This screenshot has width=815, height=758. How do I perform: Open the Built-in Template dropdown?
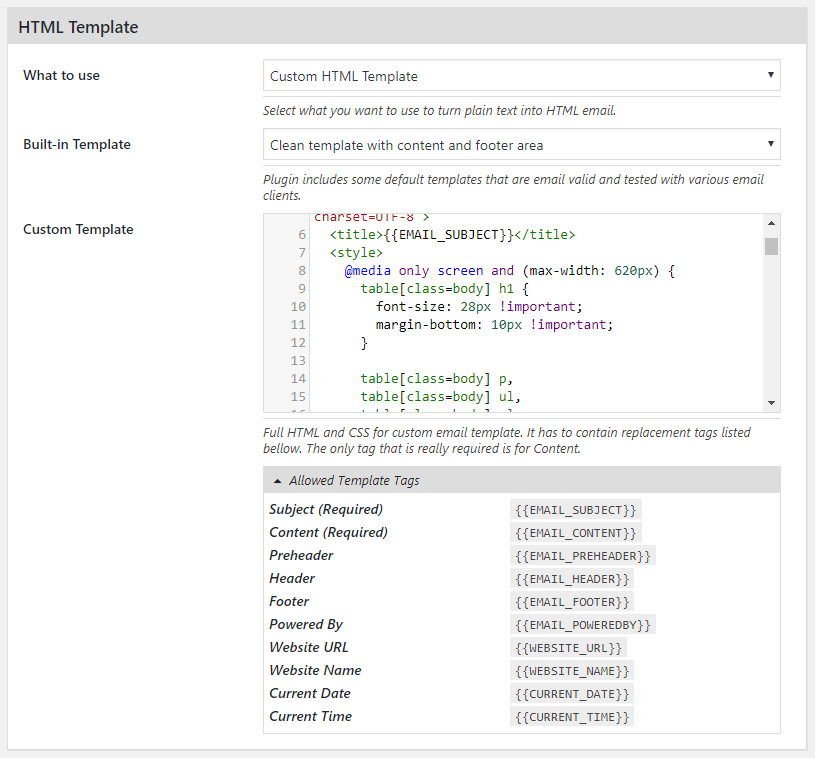tap(521, 145)
